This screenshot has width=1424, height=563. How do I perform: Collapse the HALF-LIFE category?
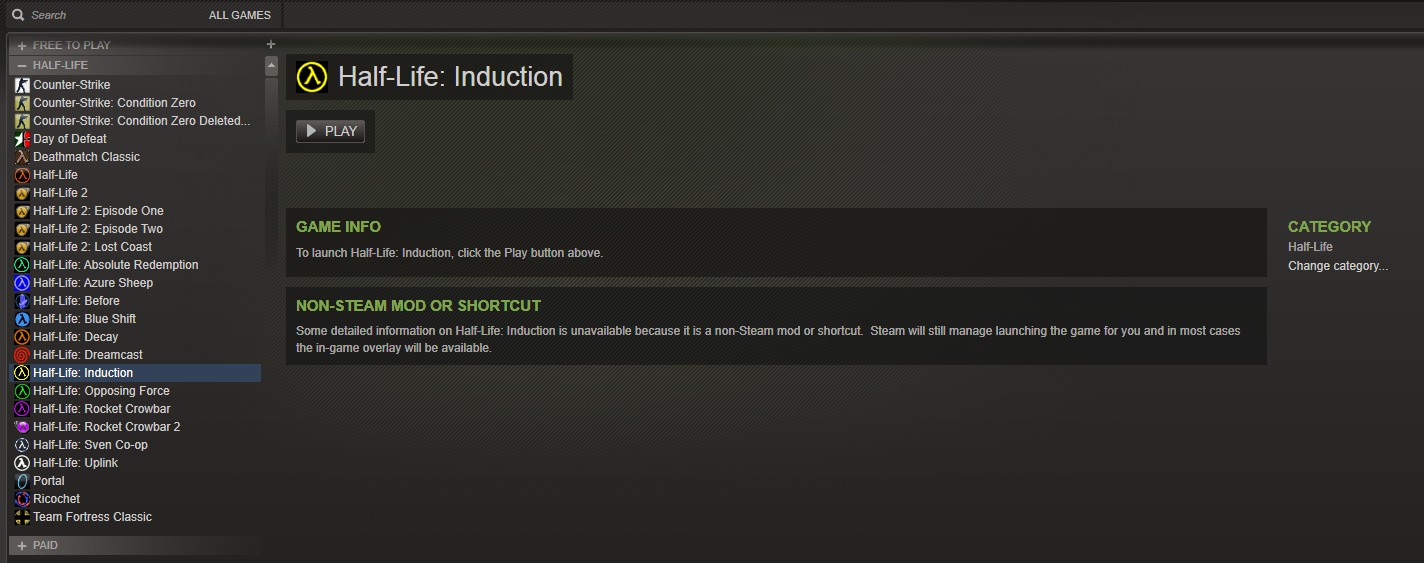(22, 65)
